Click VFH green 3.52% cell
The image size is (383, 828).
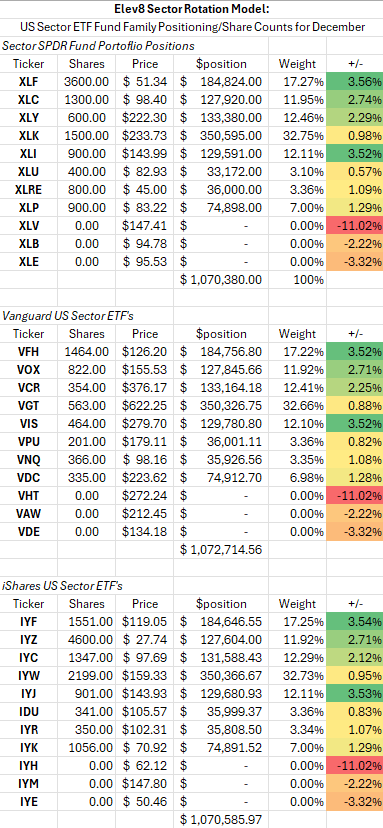(354, 352)
